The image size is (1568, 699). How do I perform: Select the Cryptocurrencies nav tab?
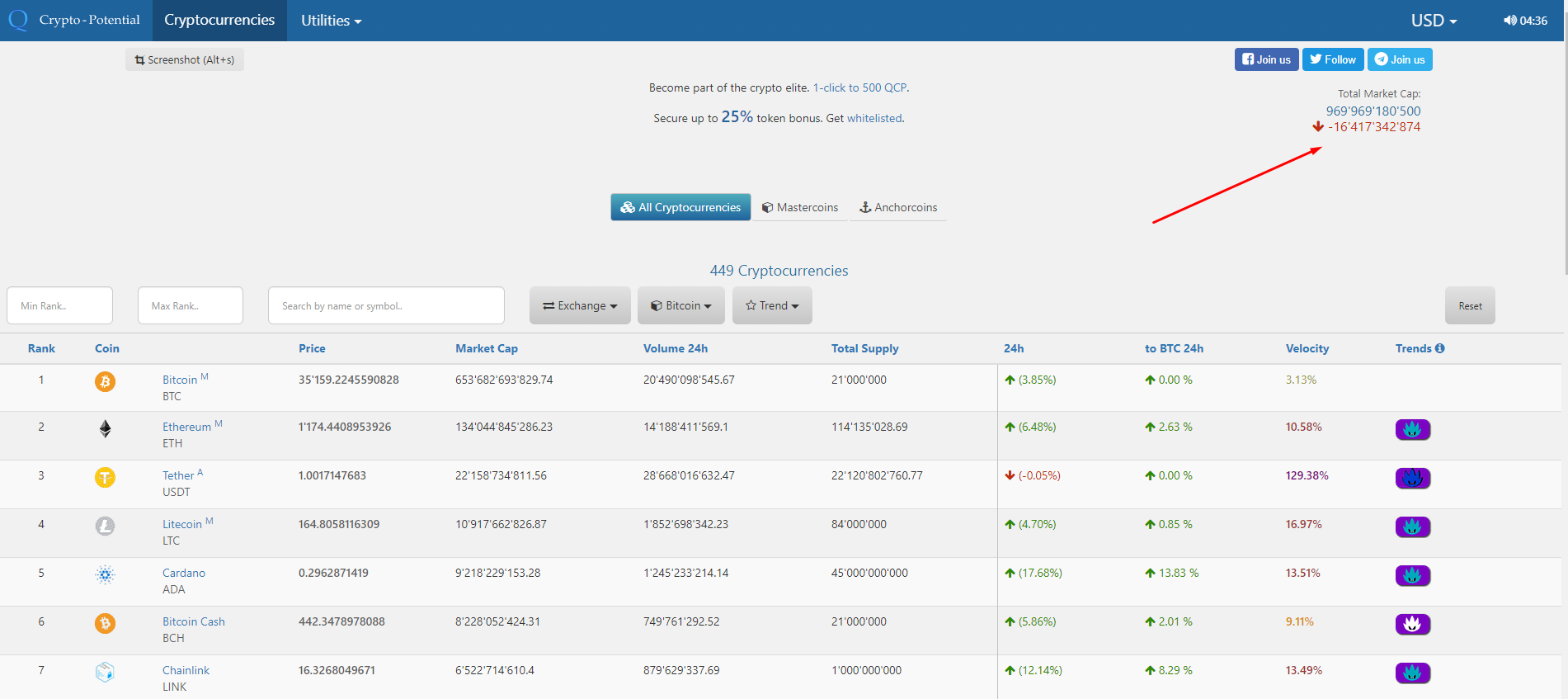(x=219, y=21)
